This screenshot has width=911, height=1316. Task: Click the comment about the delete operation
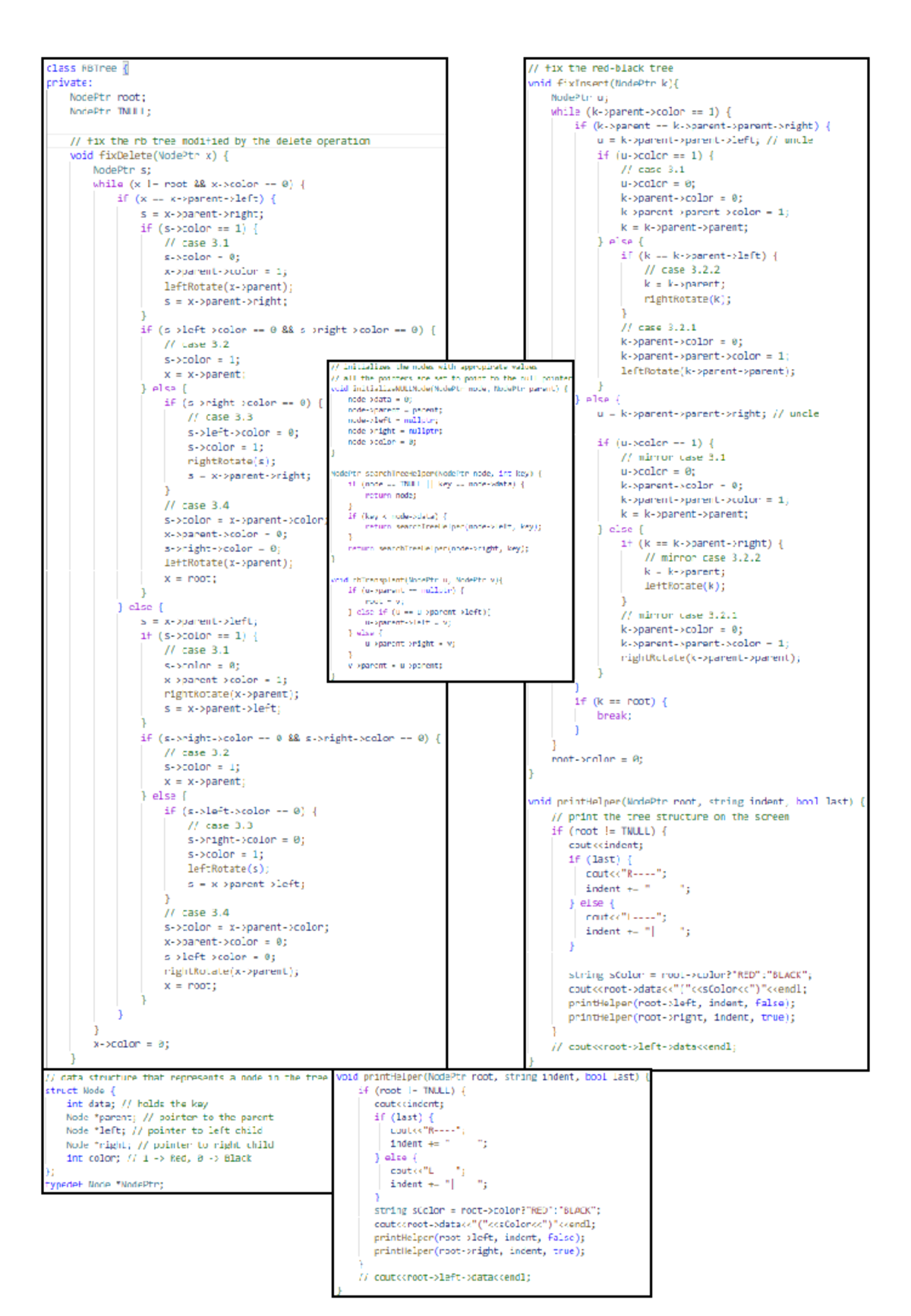(x=219, y=141)
